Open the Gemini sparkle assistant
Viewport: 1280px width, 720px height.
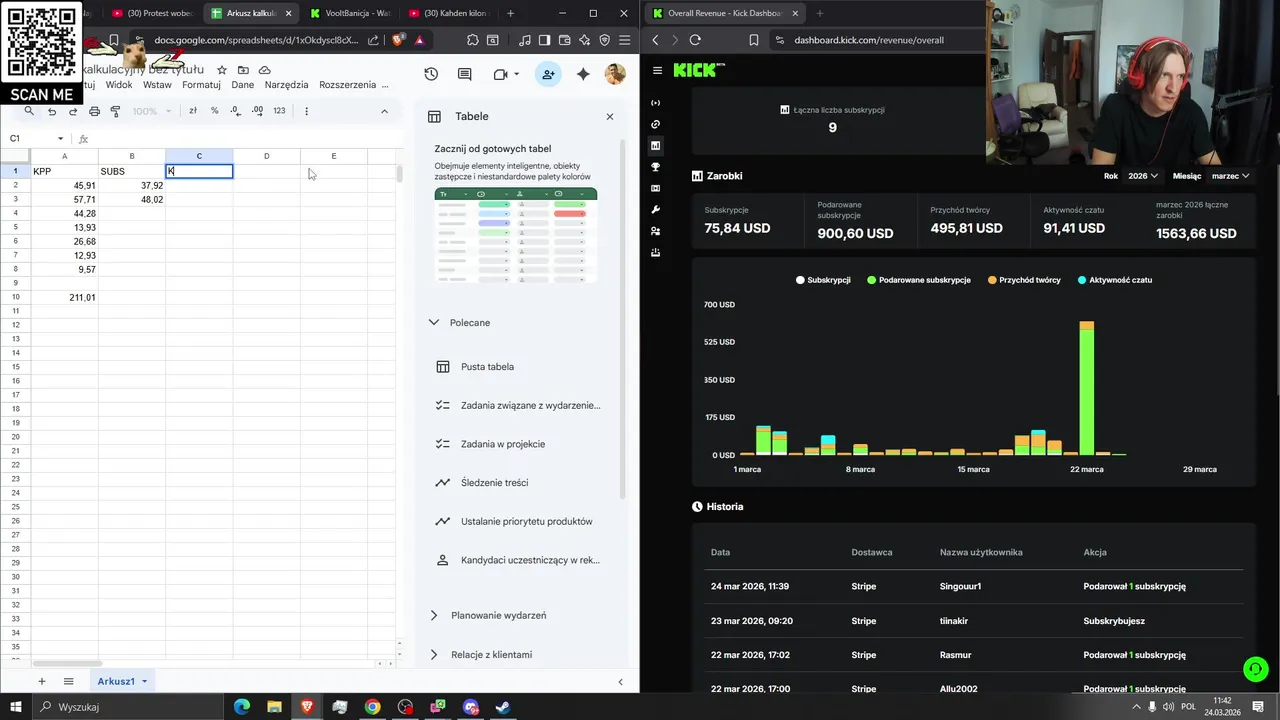coord(583,74)
